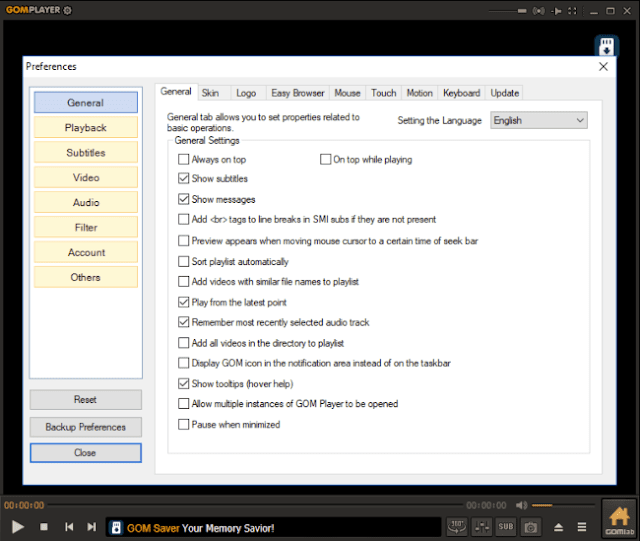The height and width of the screenshot is (541, 640).
Task: Enable Pause when minimized
Action: (184, 425)
